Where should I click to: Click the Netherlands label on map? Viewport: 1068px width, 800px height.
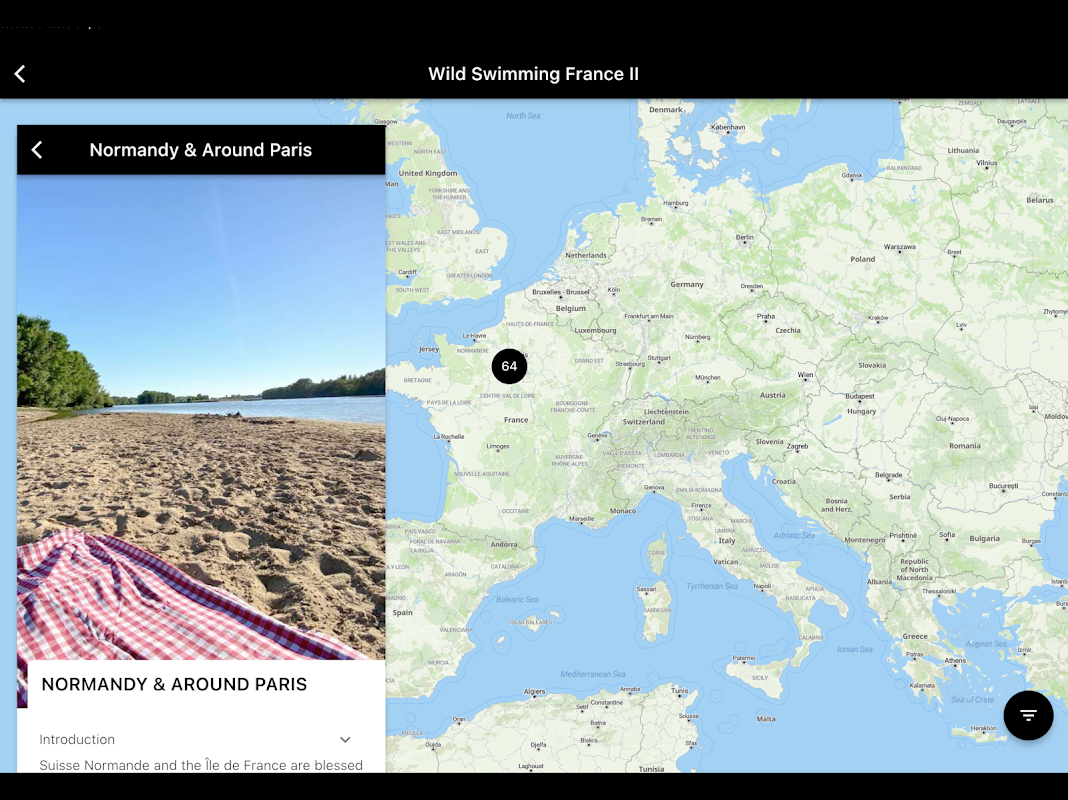coord(586,255)
